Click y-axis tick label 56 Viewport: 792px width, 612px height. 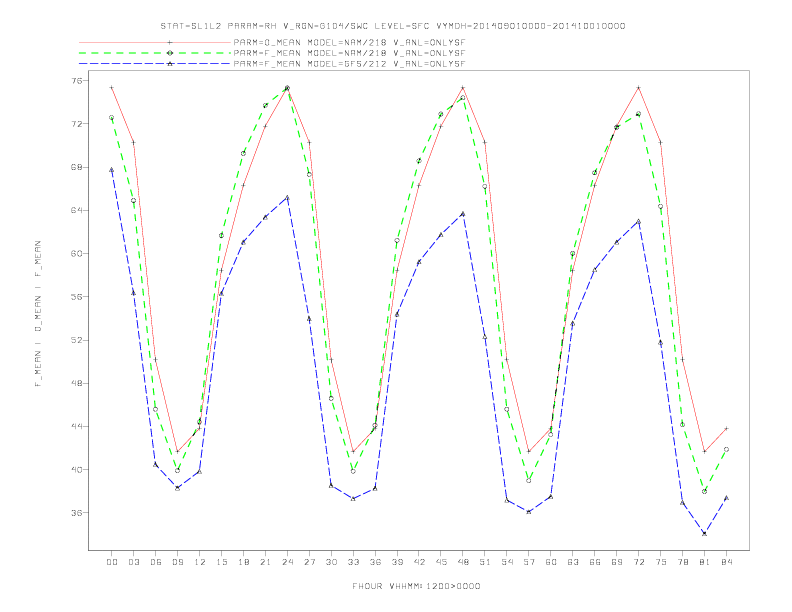coord(78,297)
